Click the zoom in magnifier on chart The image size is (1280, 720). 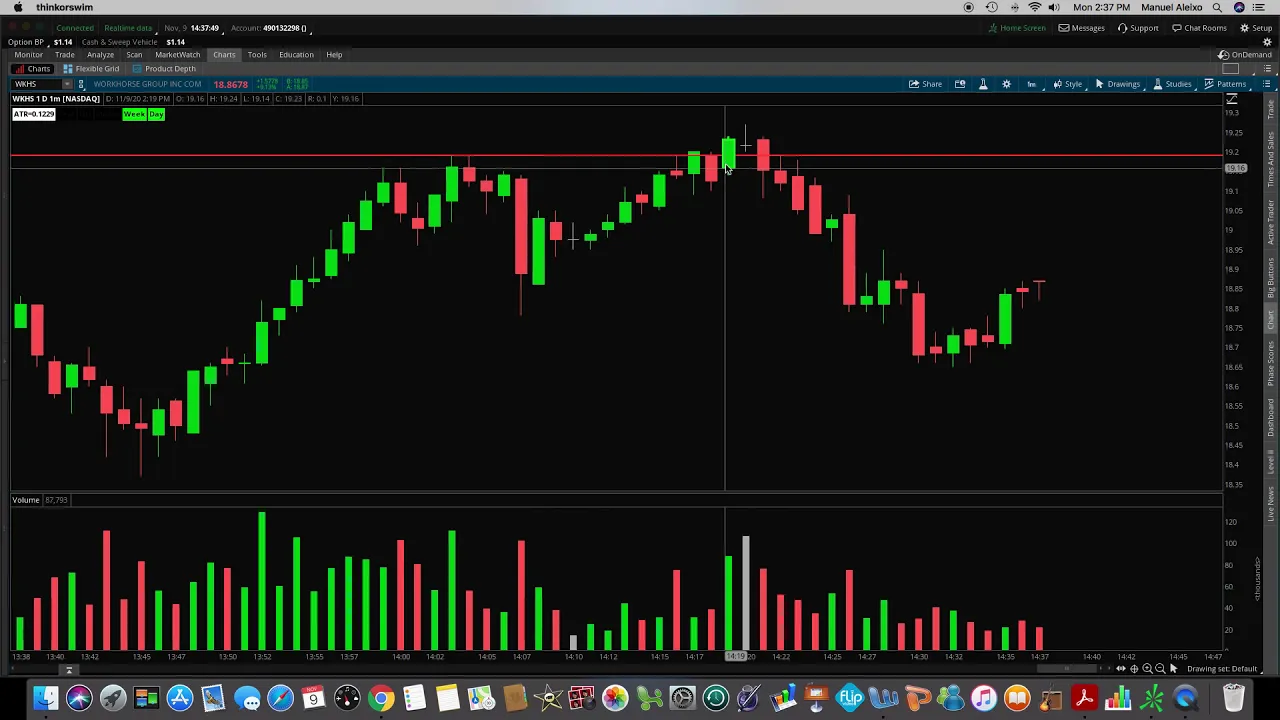pyautogui.click(x=1147, y=669)
